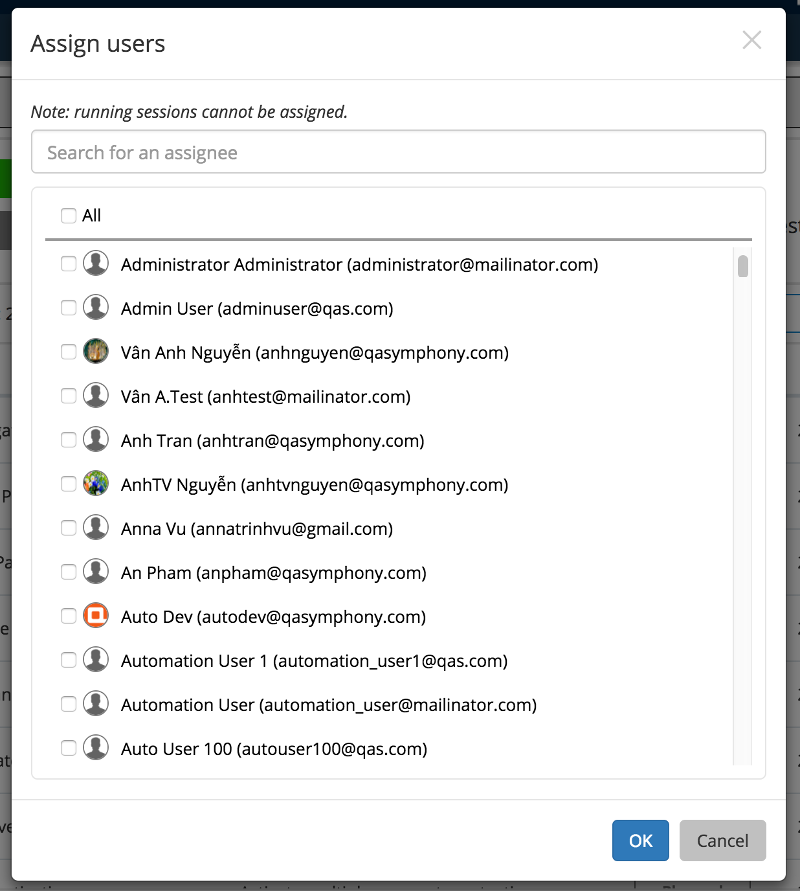Click AnhTV Nguyễn's avatar picture
Screen dimensions: 800x891
(x=95, y=484)
